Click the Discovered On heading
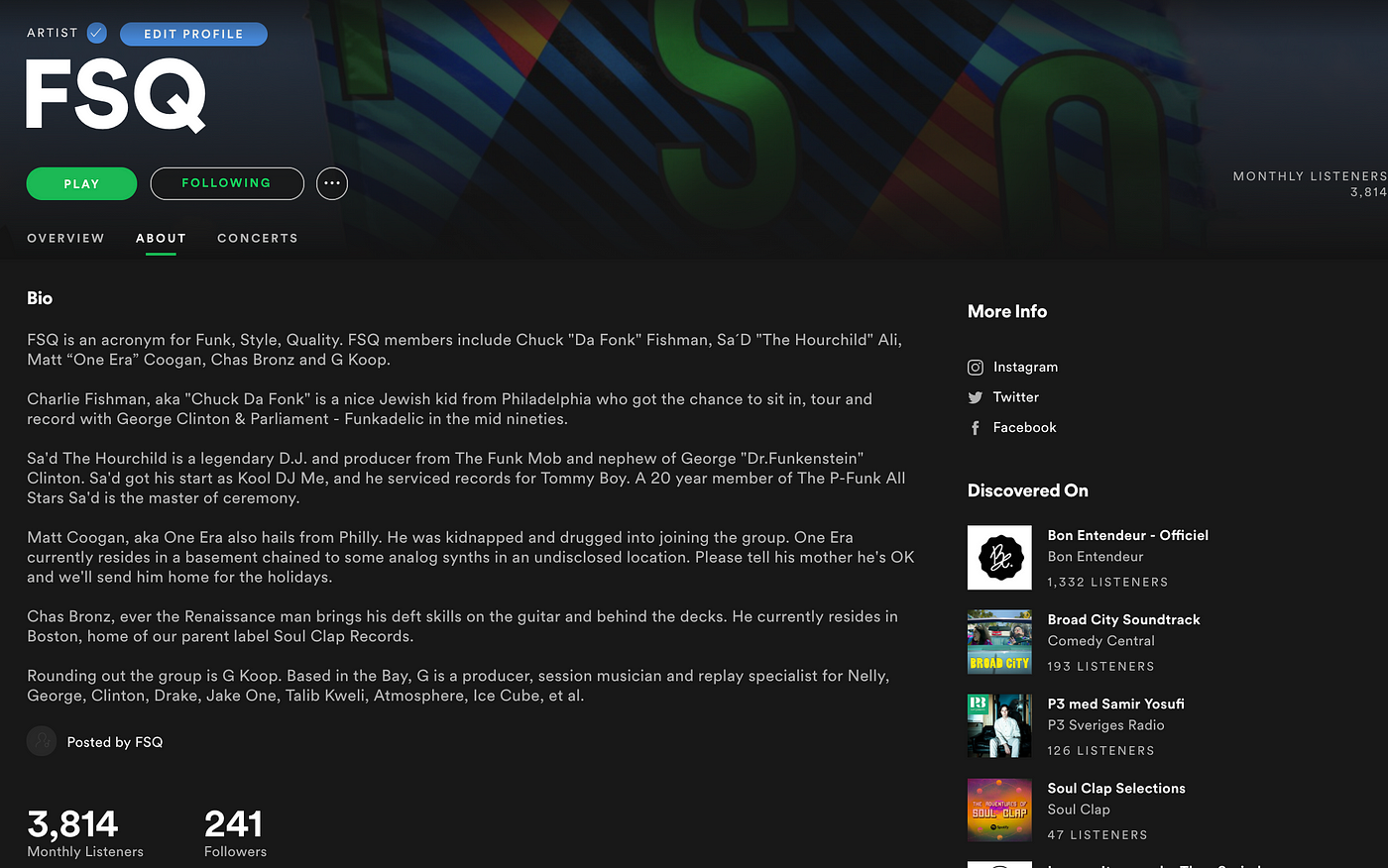Image resolution: width=1388 pixels, height=868 pixels. [x=1028, y=490]
